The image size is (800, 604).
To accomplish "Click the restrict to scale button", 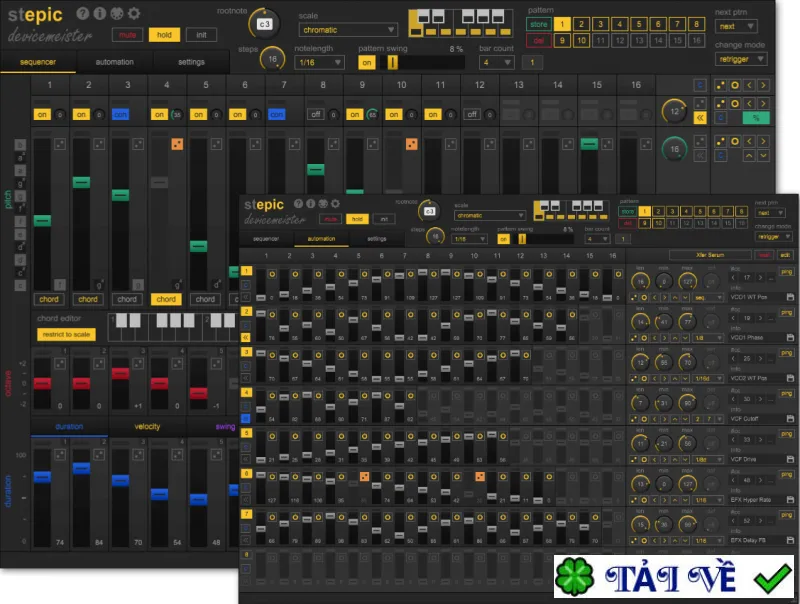I will (x=66, y=335).
